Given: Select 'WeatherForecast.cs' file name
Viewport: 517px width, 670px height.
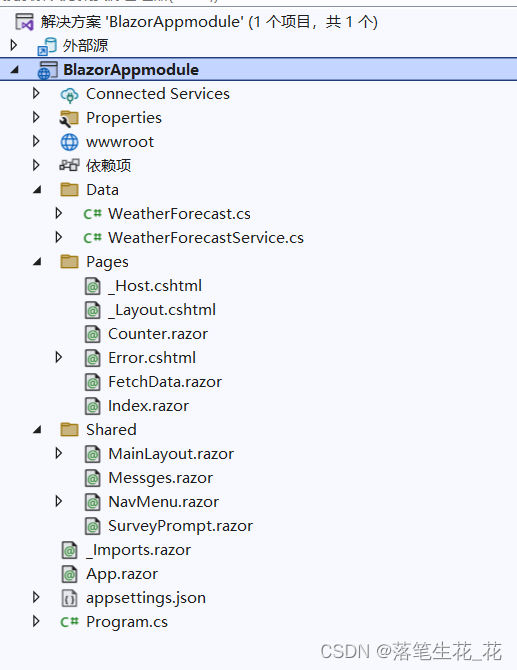Looking at the screenshot, I should pos(179,214).
